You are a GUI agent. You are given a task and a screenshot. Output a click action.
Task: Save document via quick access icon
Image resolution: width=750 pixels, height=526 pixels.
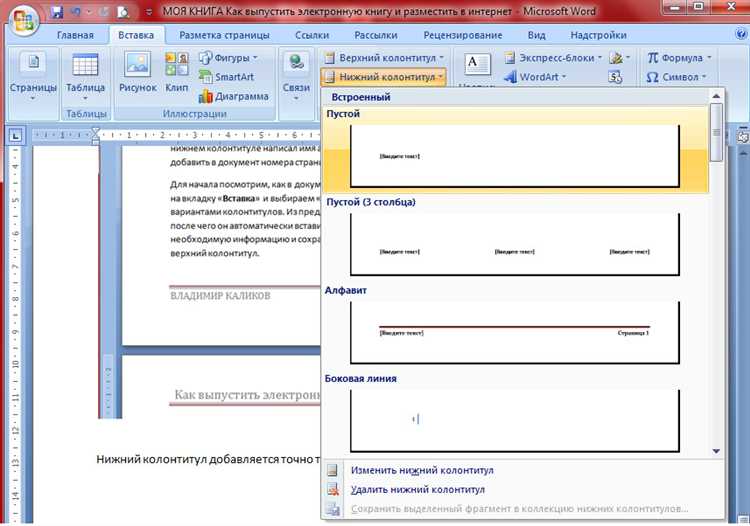click(x=57, y=11)
